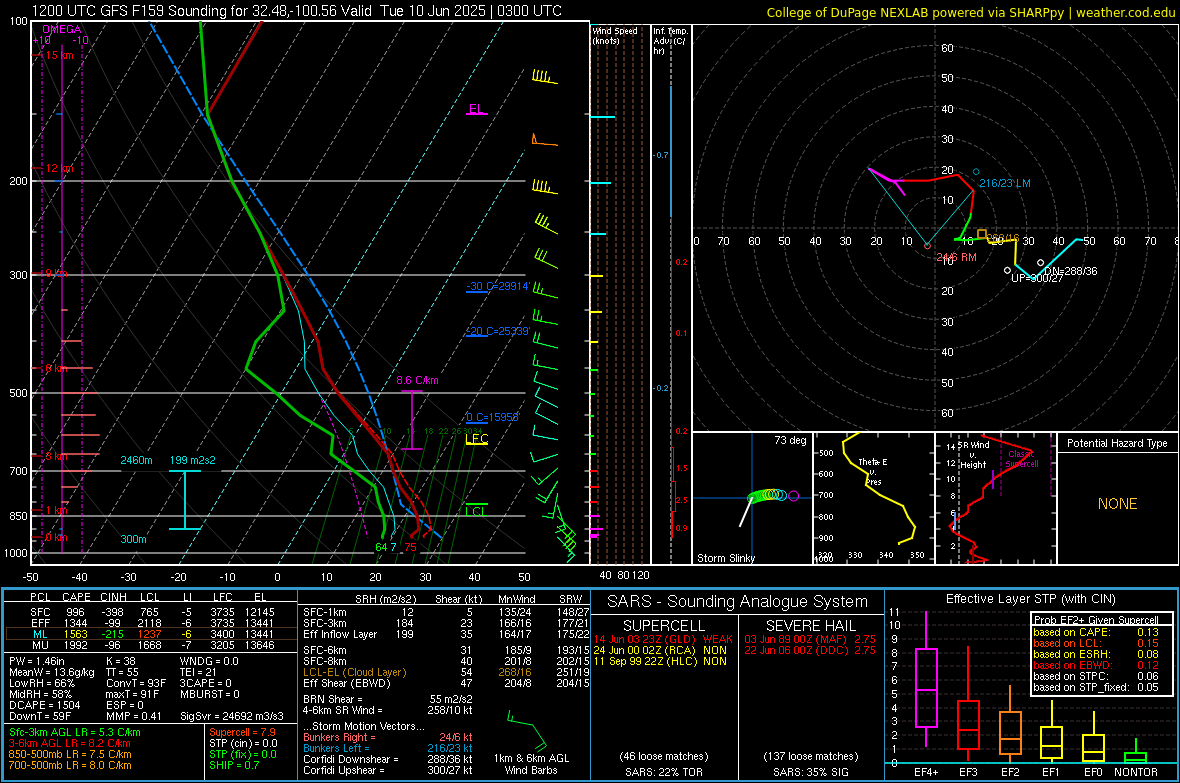Select the 22 Jun 08 00Z (DDC) hail analogue
1180x783 pixels.
click(810, 650)
